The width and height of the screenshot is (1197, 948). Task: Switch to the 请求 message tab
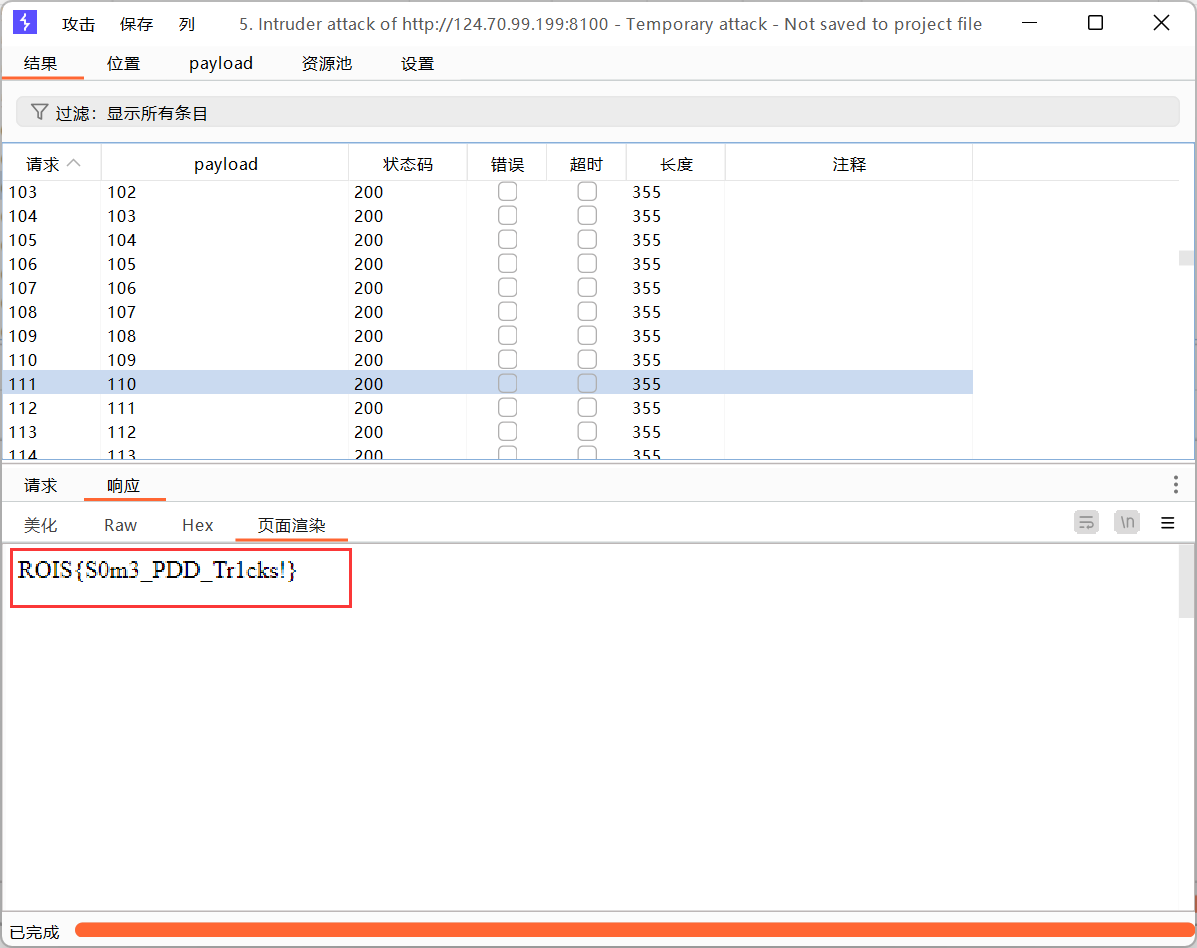[41, 486]
